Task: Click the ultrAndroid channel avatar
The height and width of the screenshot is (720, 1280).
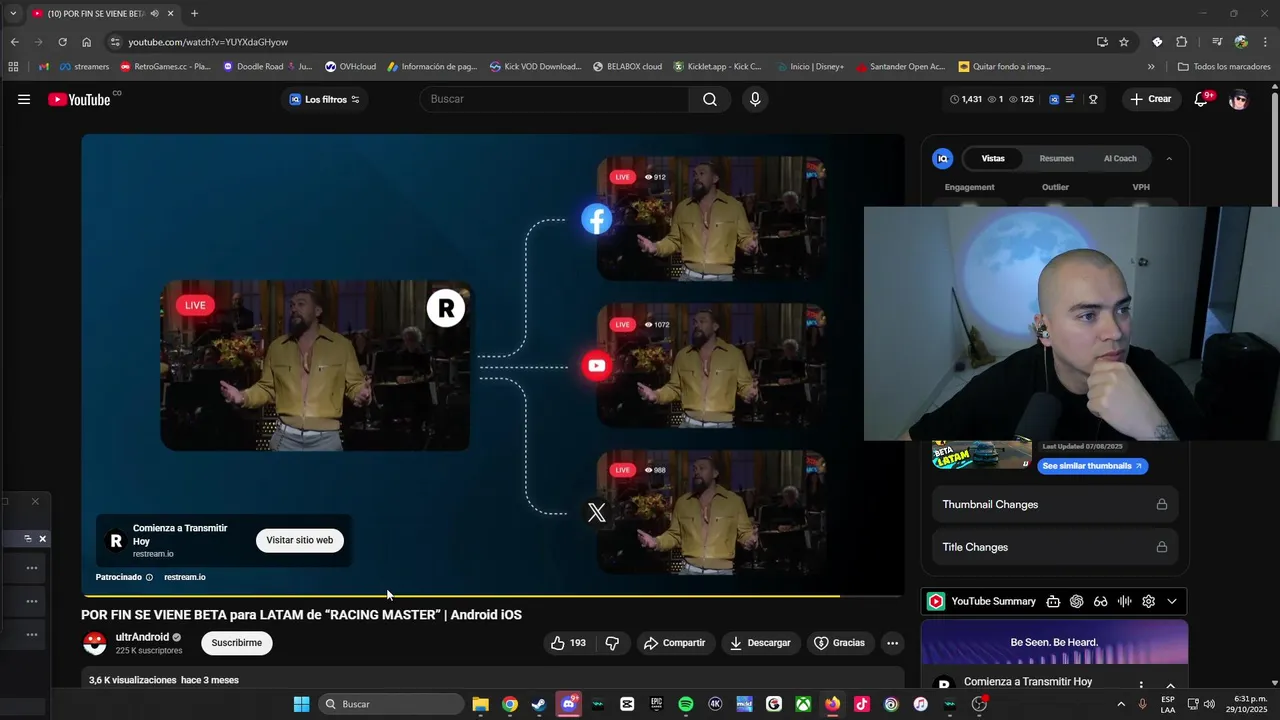Action: 95,643
